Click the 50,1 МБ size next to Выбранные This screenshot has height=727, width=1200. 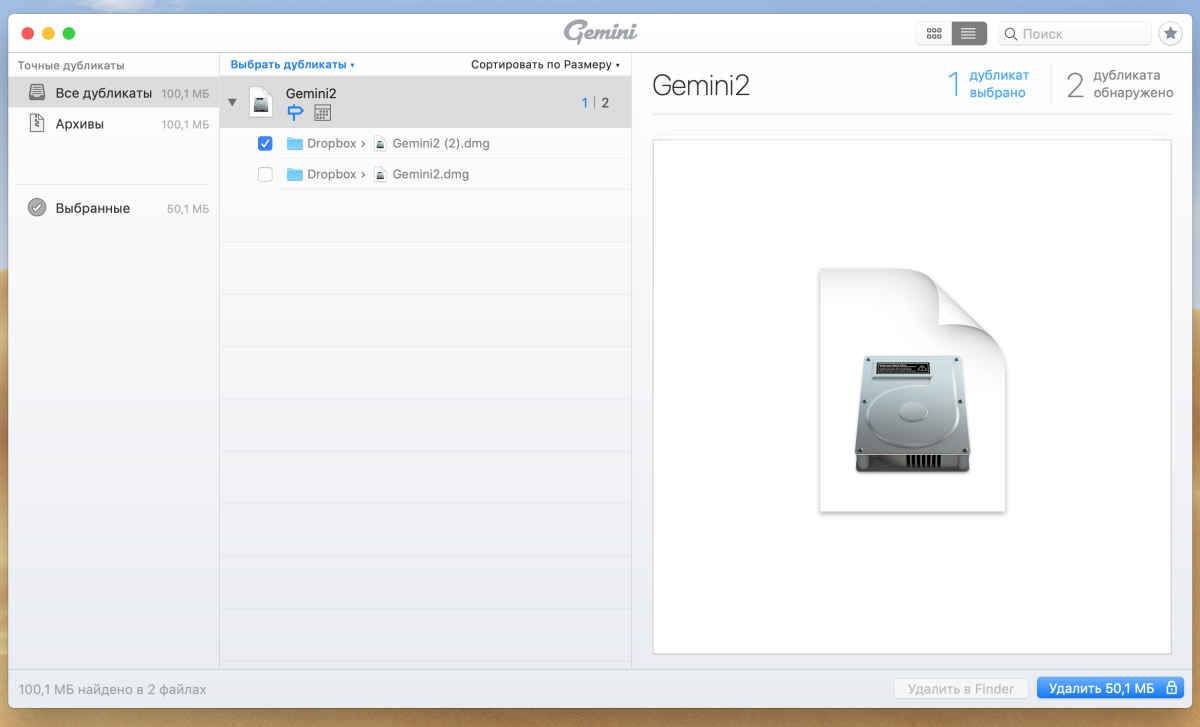[188, 209]
